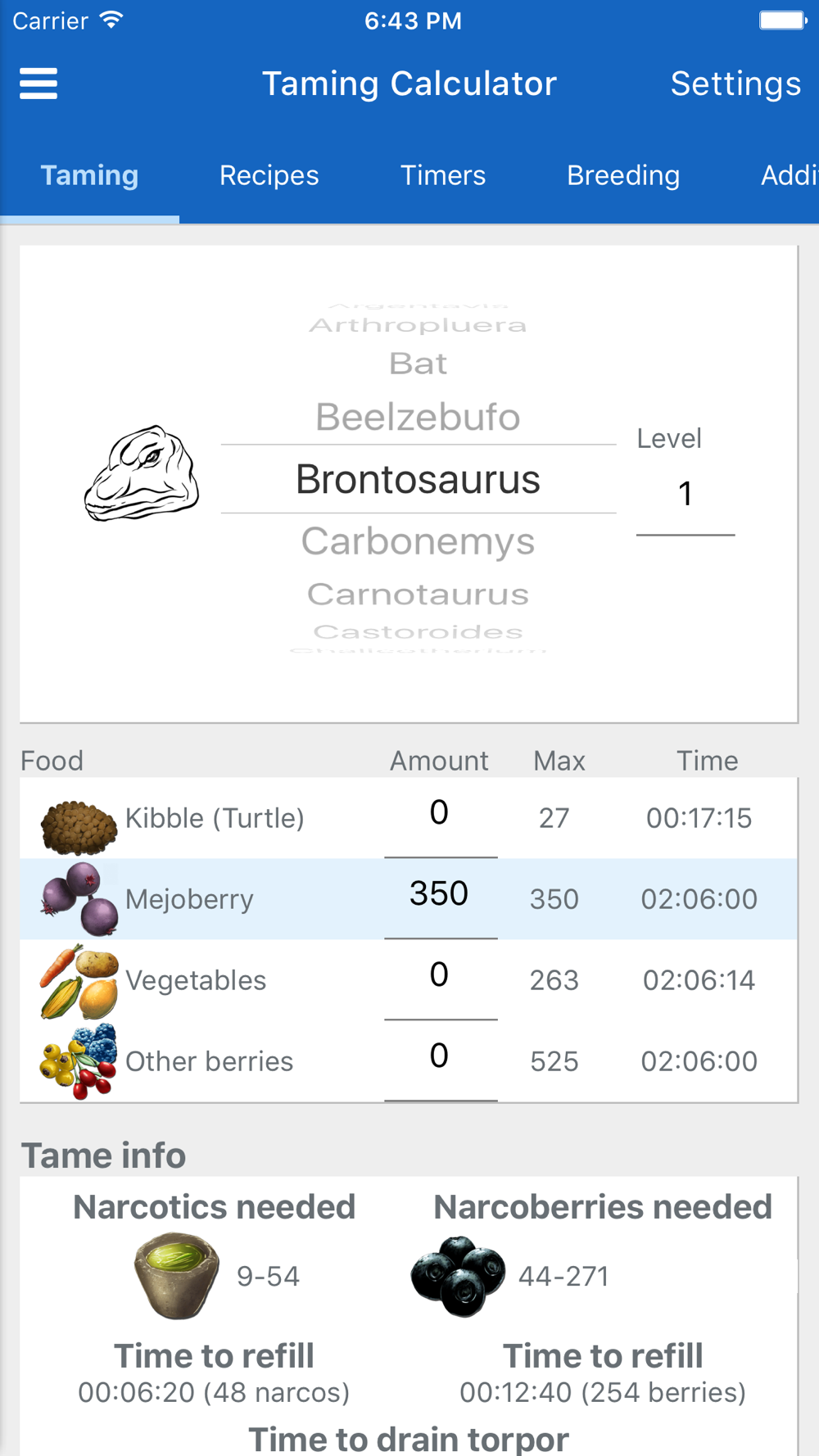
Task: Tap the Mejoberry food icon
Action: (x=79, y=899)
